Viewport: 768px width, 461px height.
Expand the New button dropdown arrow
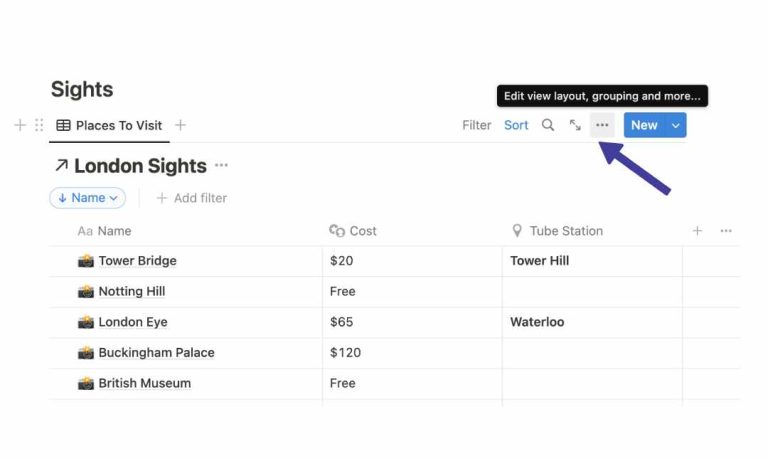pos(676,125)
